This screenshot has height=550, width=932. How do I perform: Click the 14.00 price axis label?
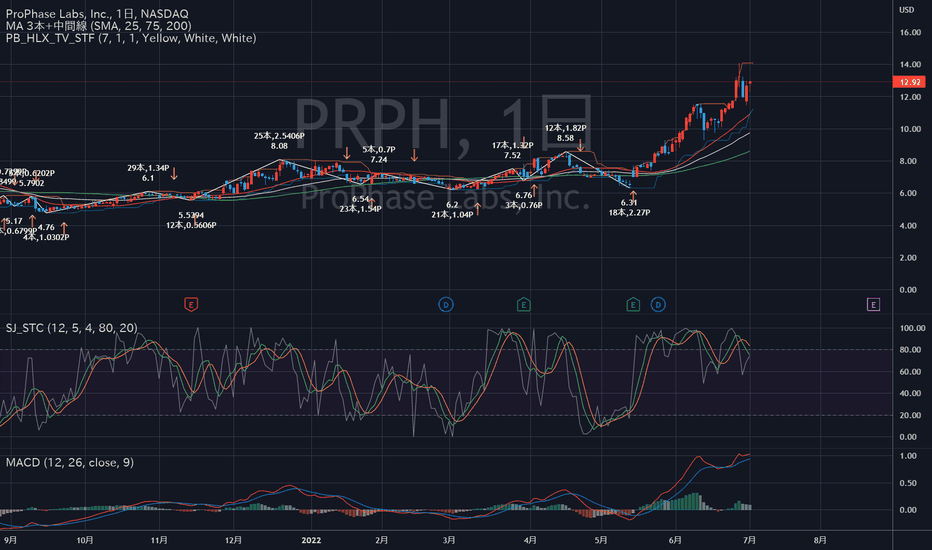910,64
